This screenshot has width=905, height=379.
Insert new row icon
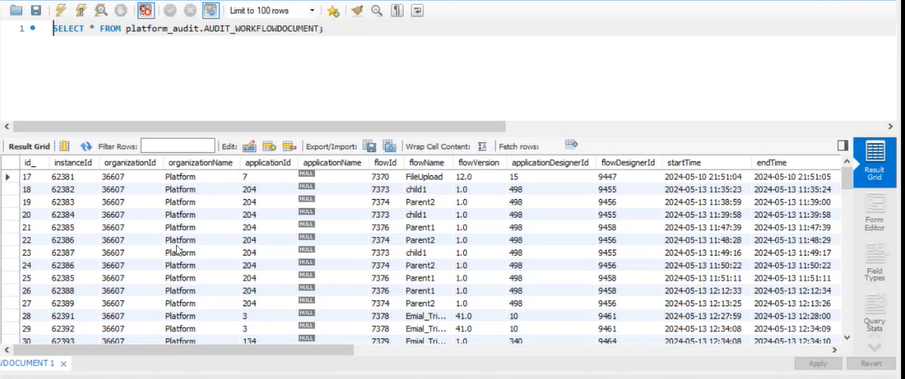pos(269,146)
